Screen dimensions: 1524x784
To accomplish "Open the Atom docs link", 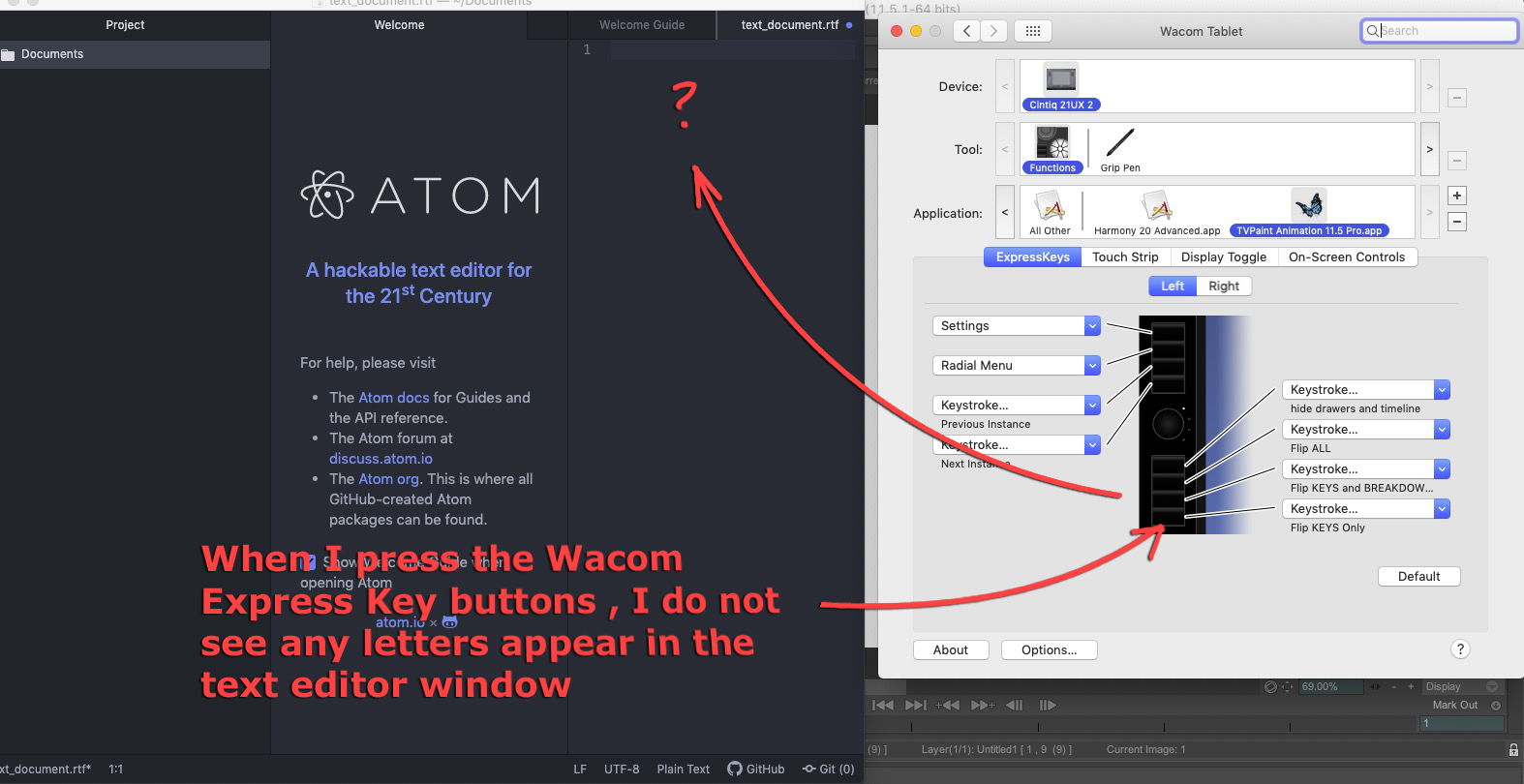I will [x=393, y=398].
